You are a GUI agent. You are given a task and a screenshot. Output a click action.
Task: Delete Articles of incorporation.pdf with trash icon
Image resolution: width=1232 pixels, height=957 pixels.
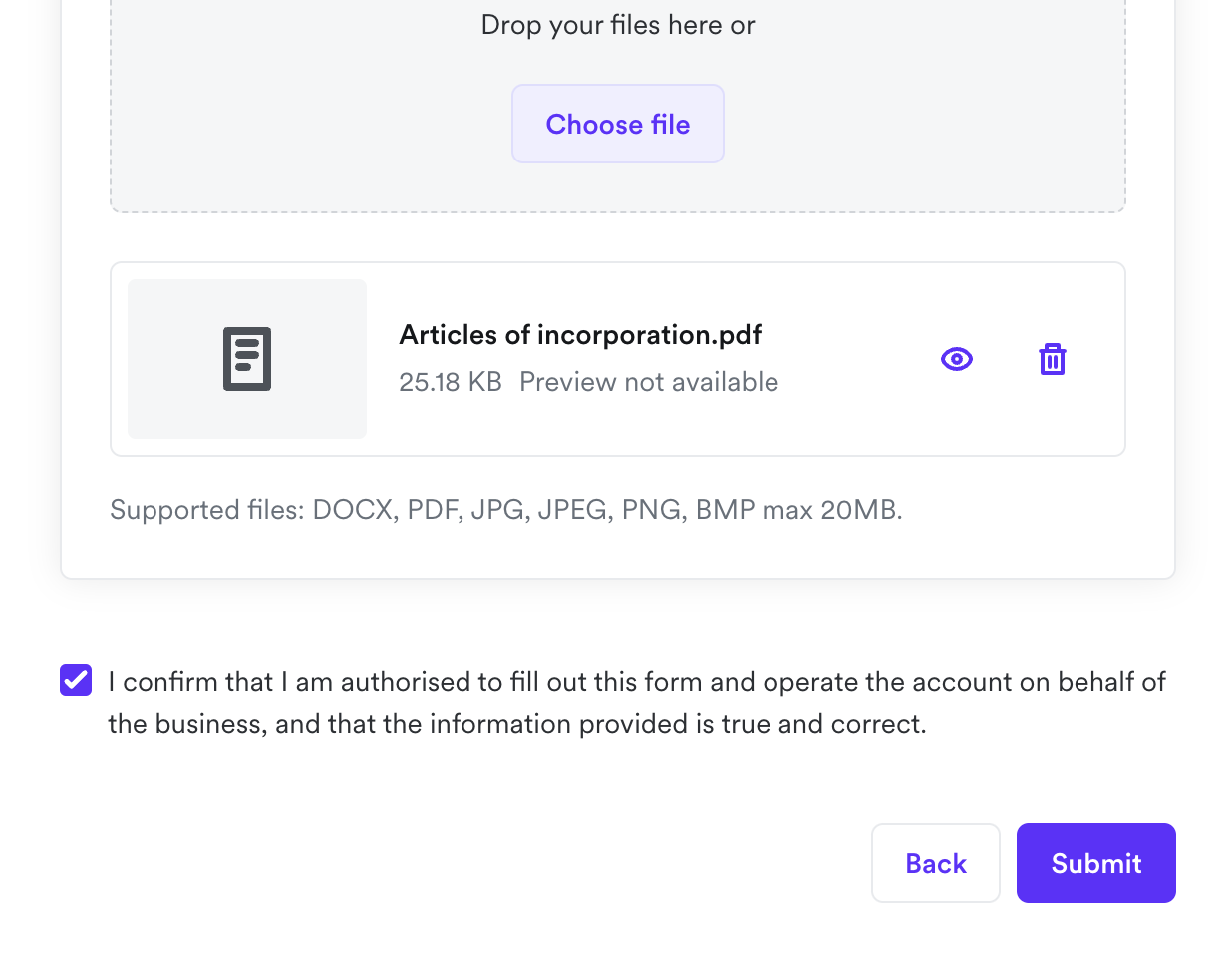coord(1053,359)
